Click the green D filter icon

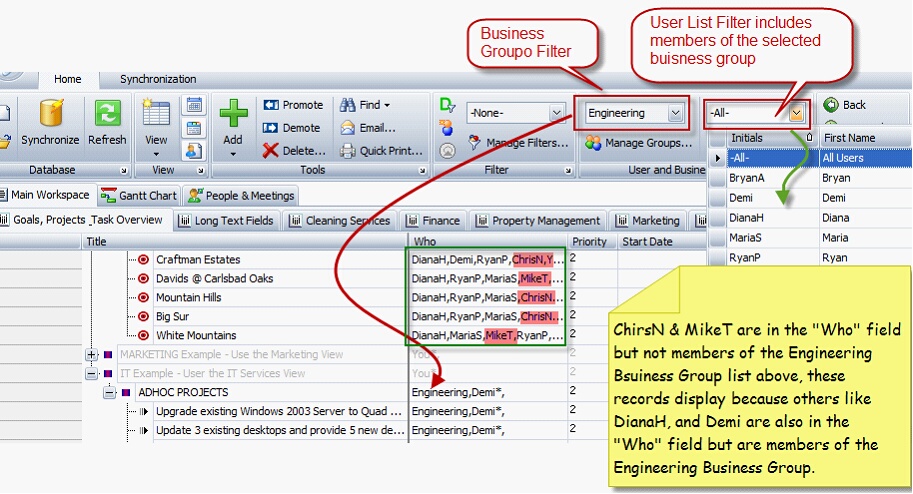point(447,105)
